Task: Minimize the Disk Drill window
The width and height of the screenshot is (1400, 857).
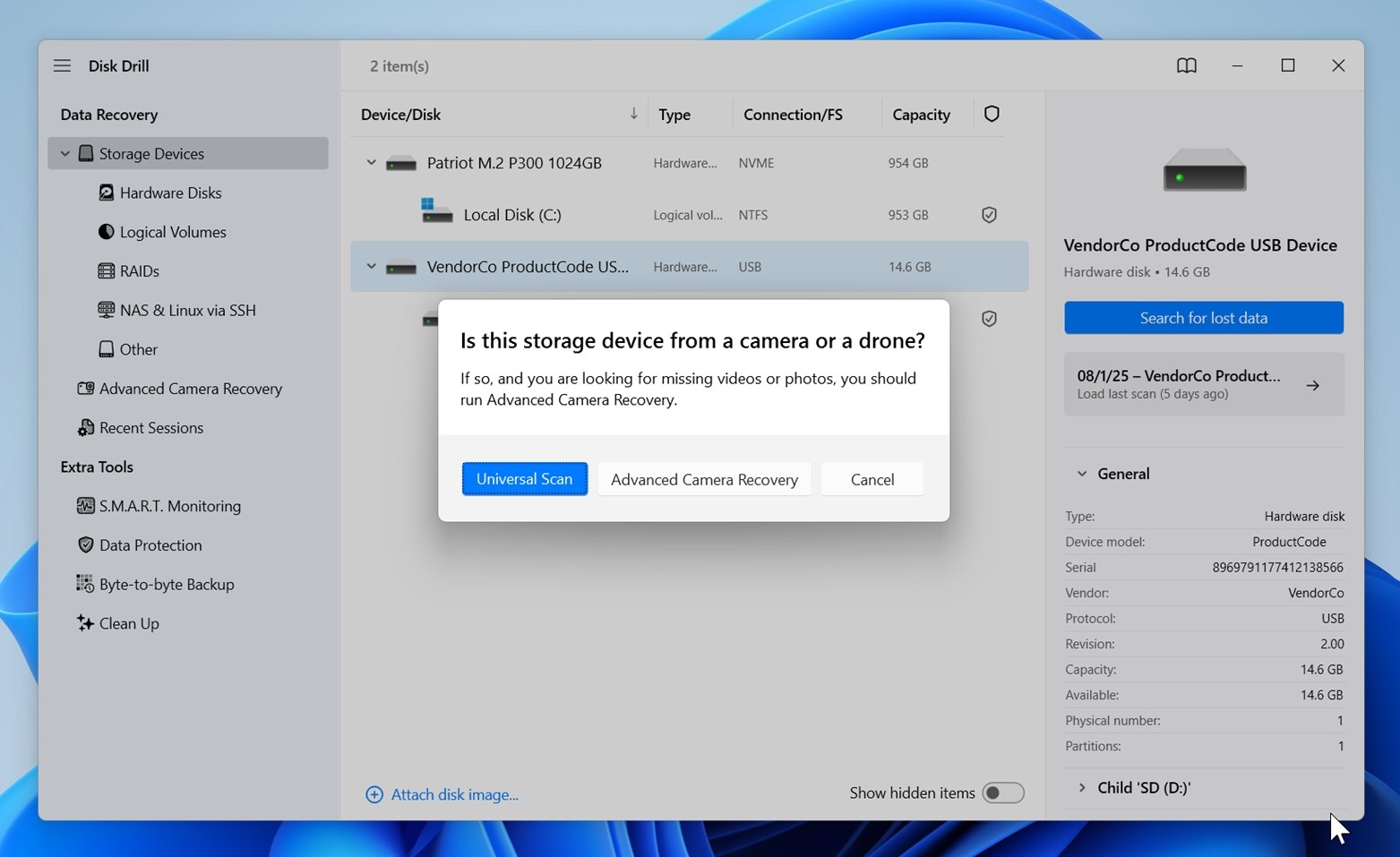Action: 1237,65
